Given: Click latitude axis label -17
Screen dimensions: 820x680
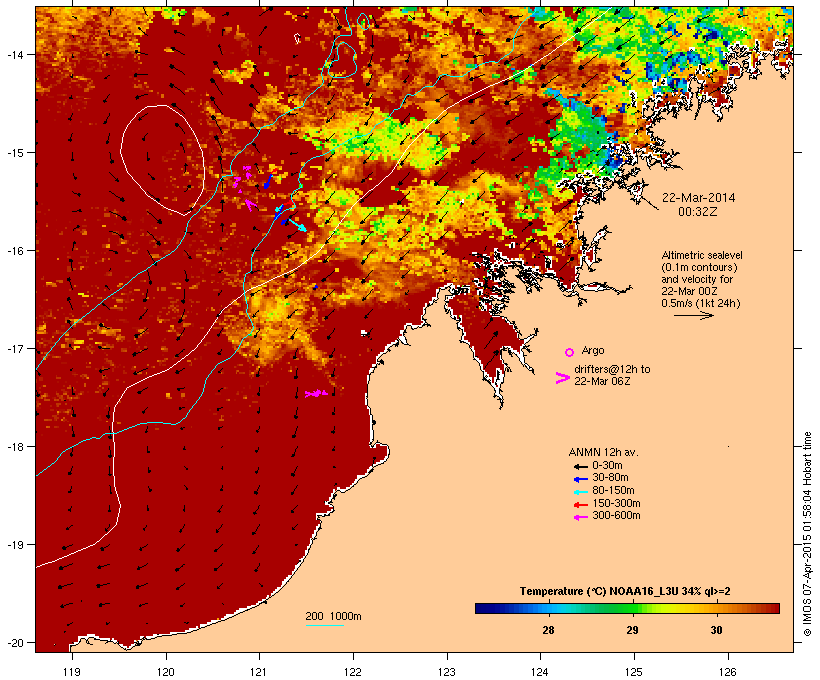Looking at the screenshot, I should 14,348.
